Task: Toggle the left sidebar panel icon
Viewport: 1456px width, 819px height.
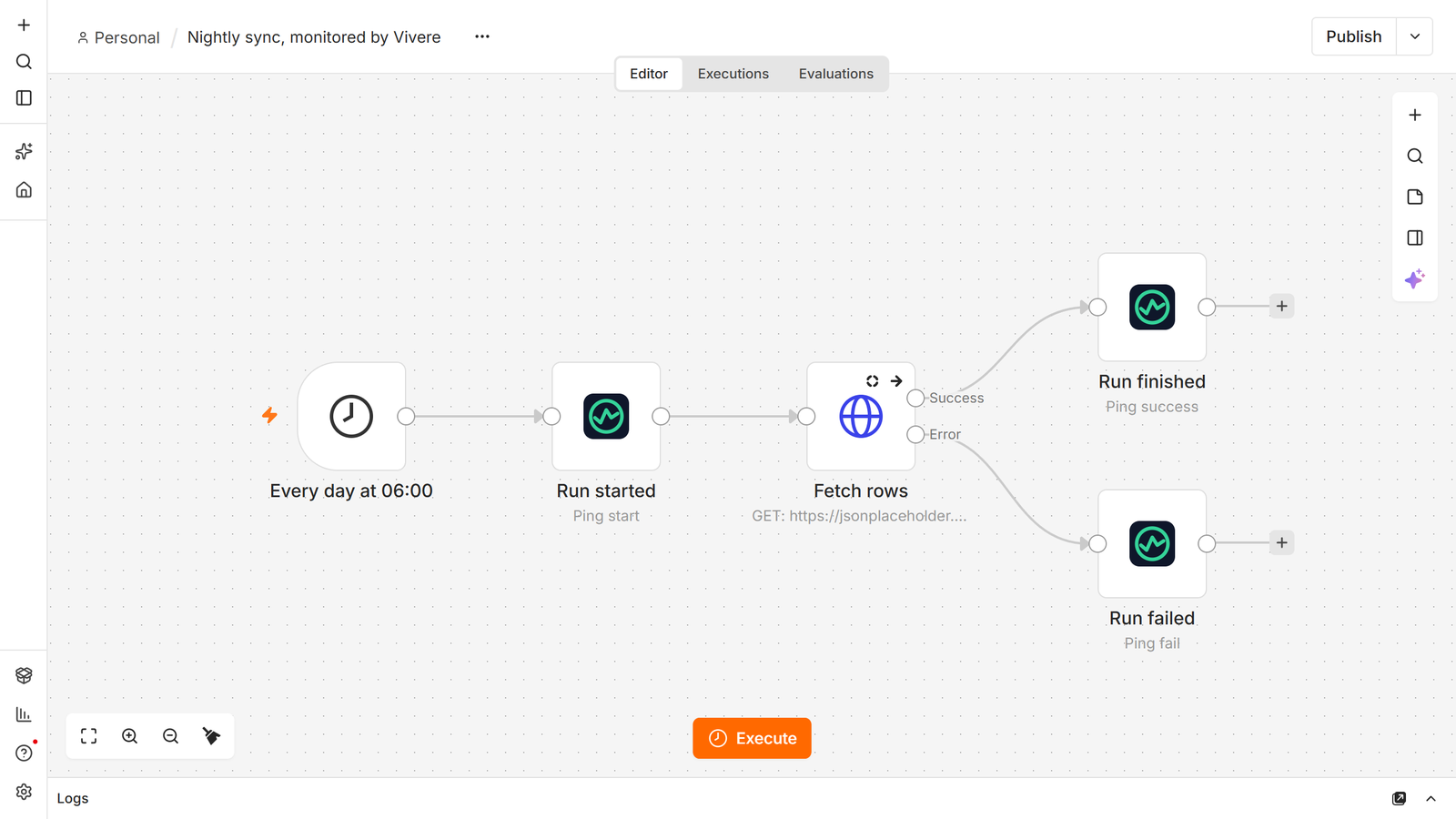Action: [x=24, y=97]
